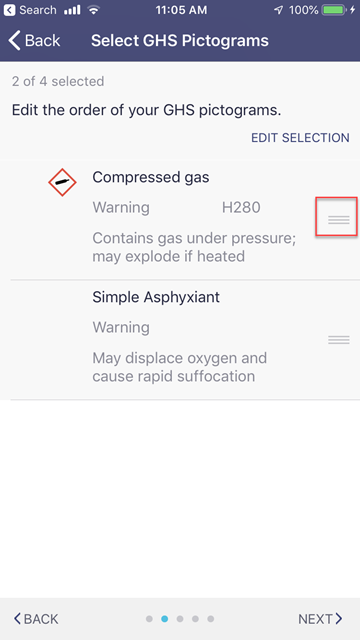Select the first page indicator dot
This screenshot has width=360, height=640.
coord(149,619)
